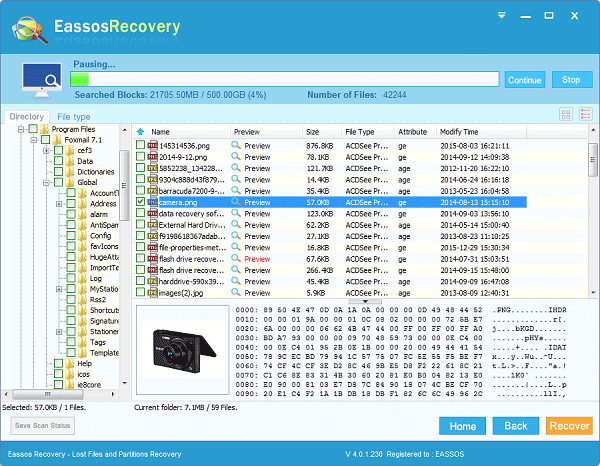Open the title bar dropdown menu icon

click(502, 15)
